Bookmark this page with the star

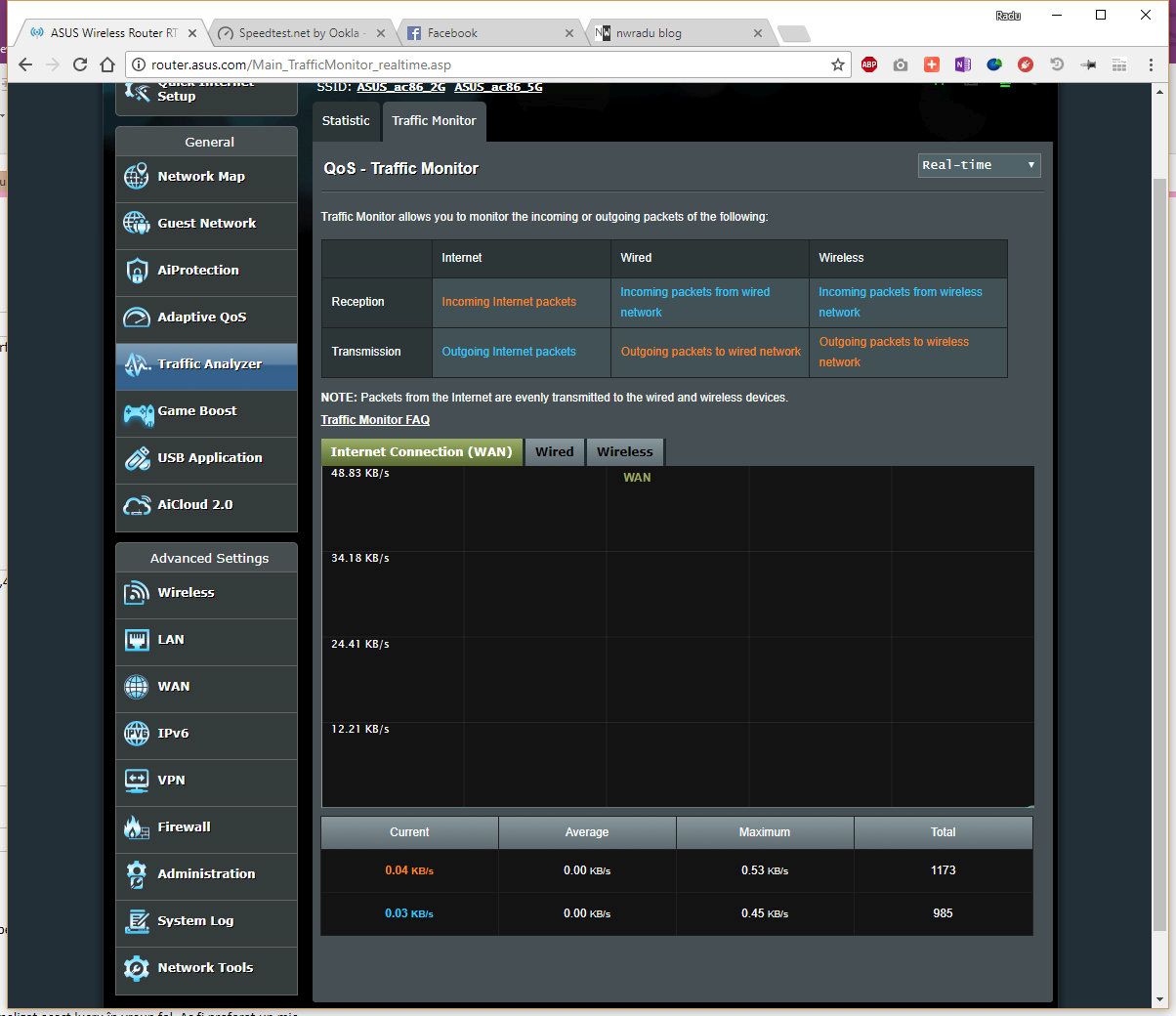coord(837,64)
